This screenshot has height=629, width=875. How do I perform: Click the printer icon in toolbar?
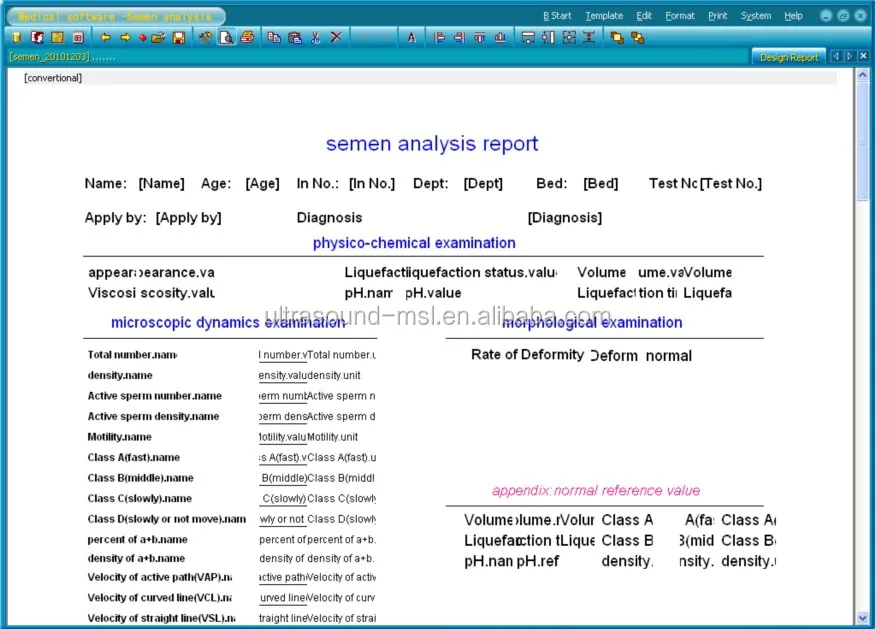(x=247, y=37)
